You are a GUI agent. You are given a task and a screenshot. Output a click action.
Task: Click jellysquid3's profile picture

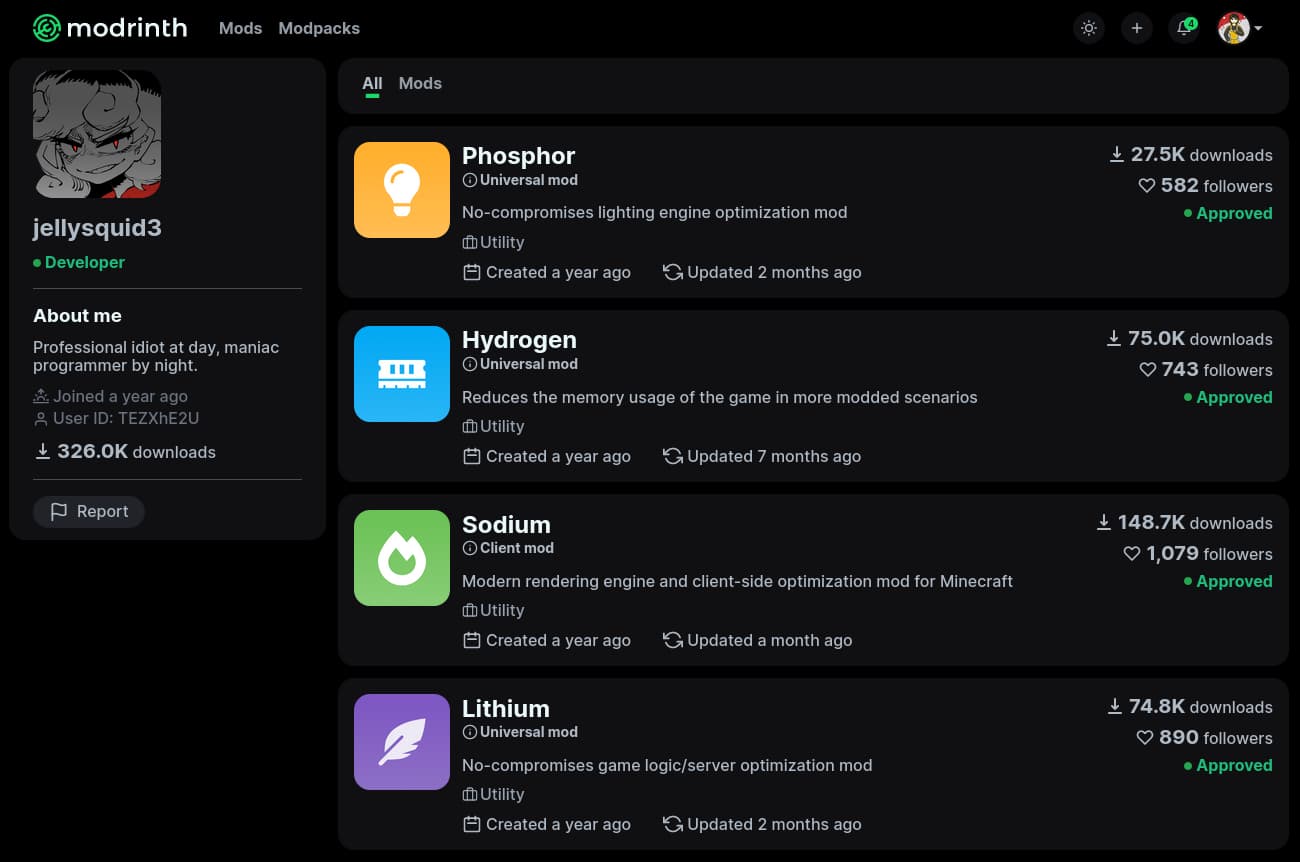[97, 133]
